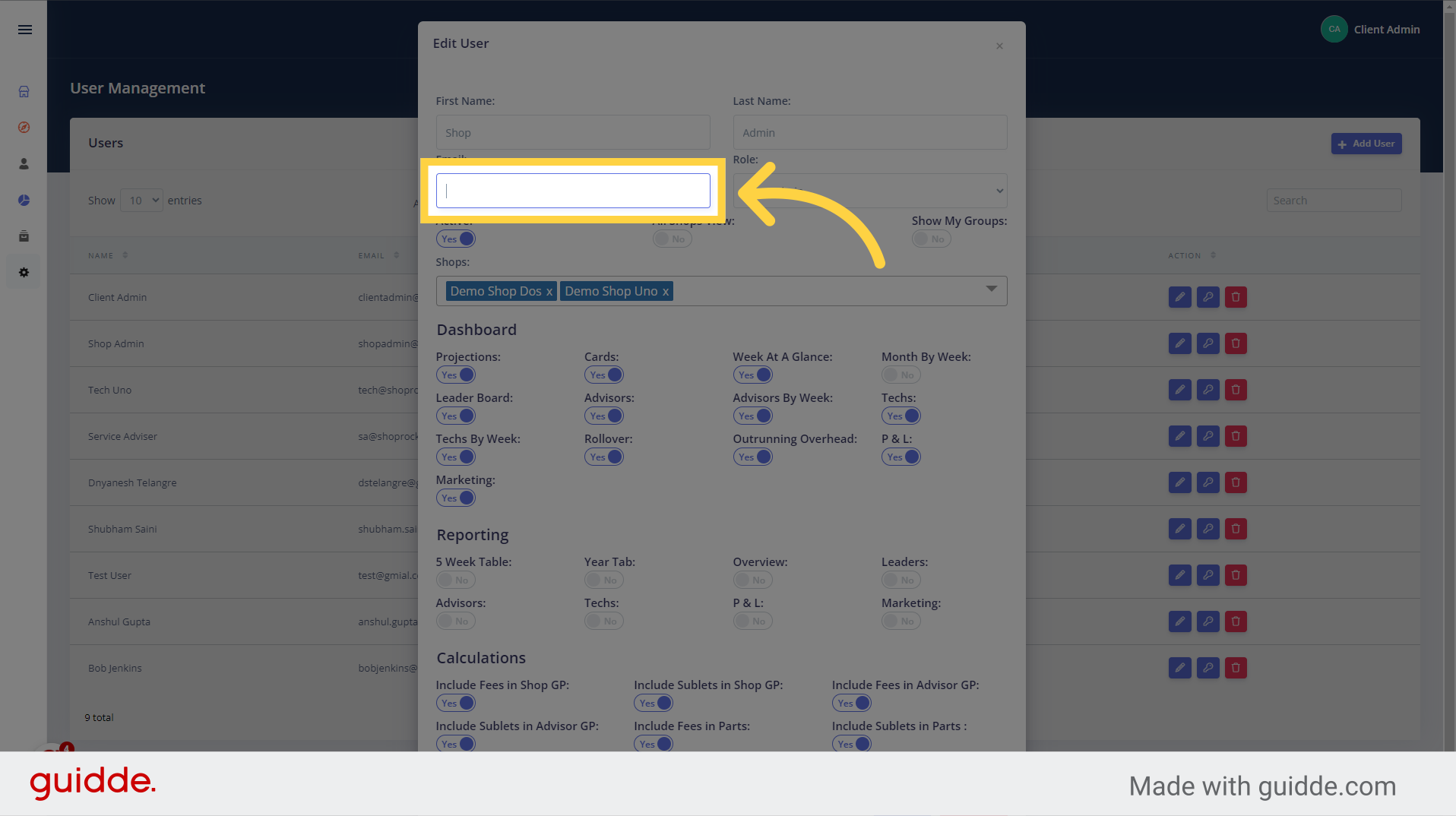Sort by the EMAIL column
This screenshot has height=816, width=1456.
(x=378, y=255)
